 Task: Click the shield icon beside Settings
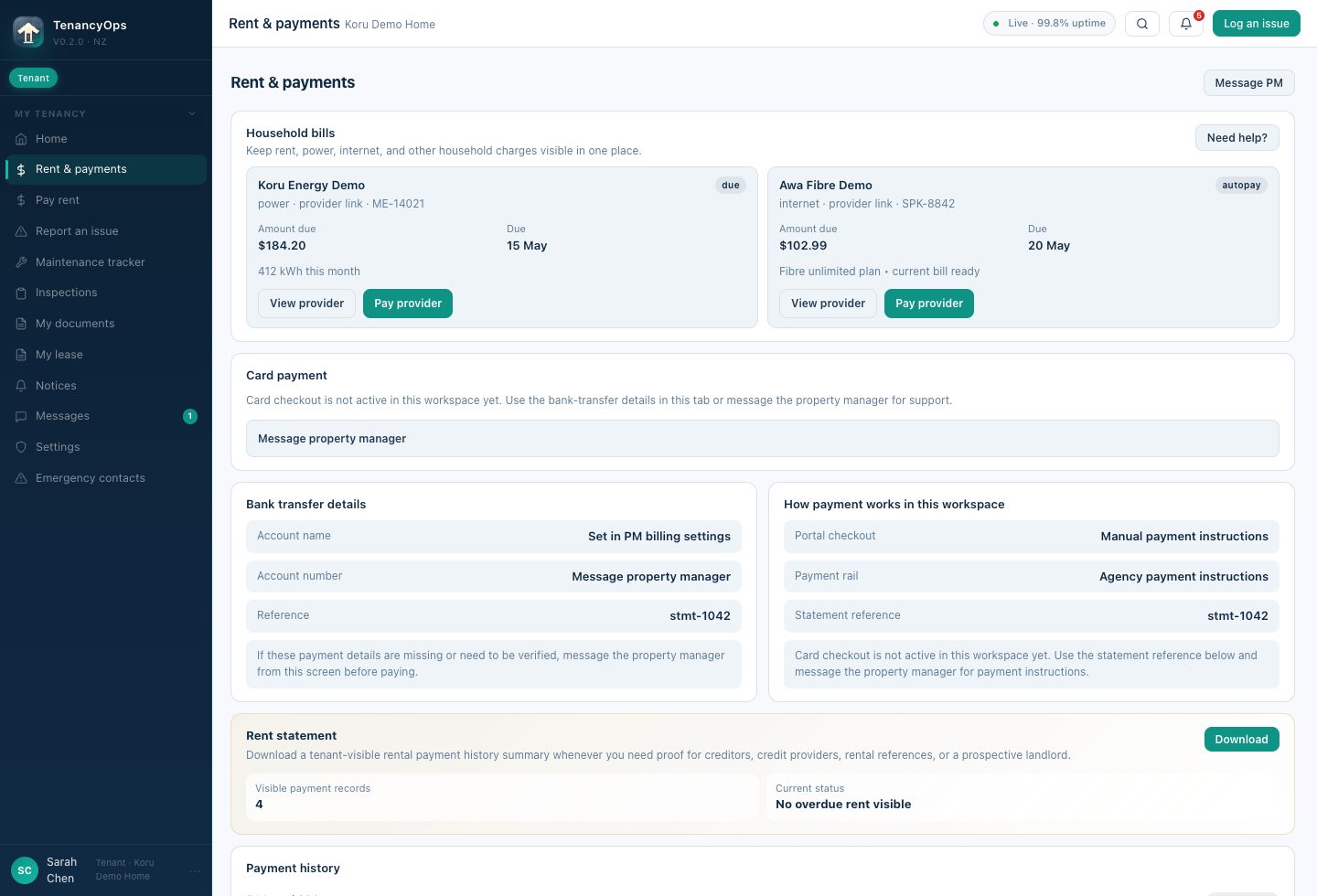click(x=21, y=447)
